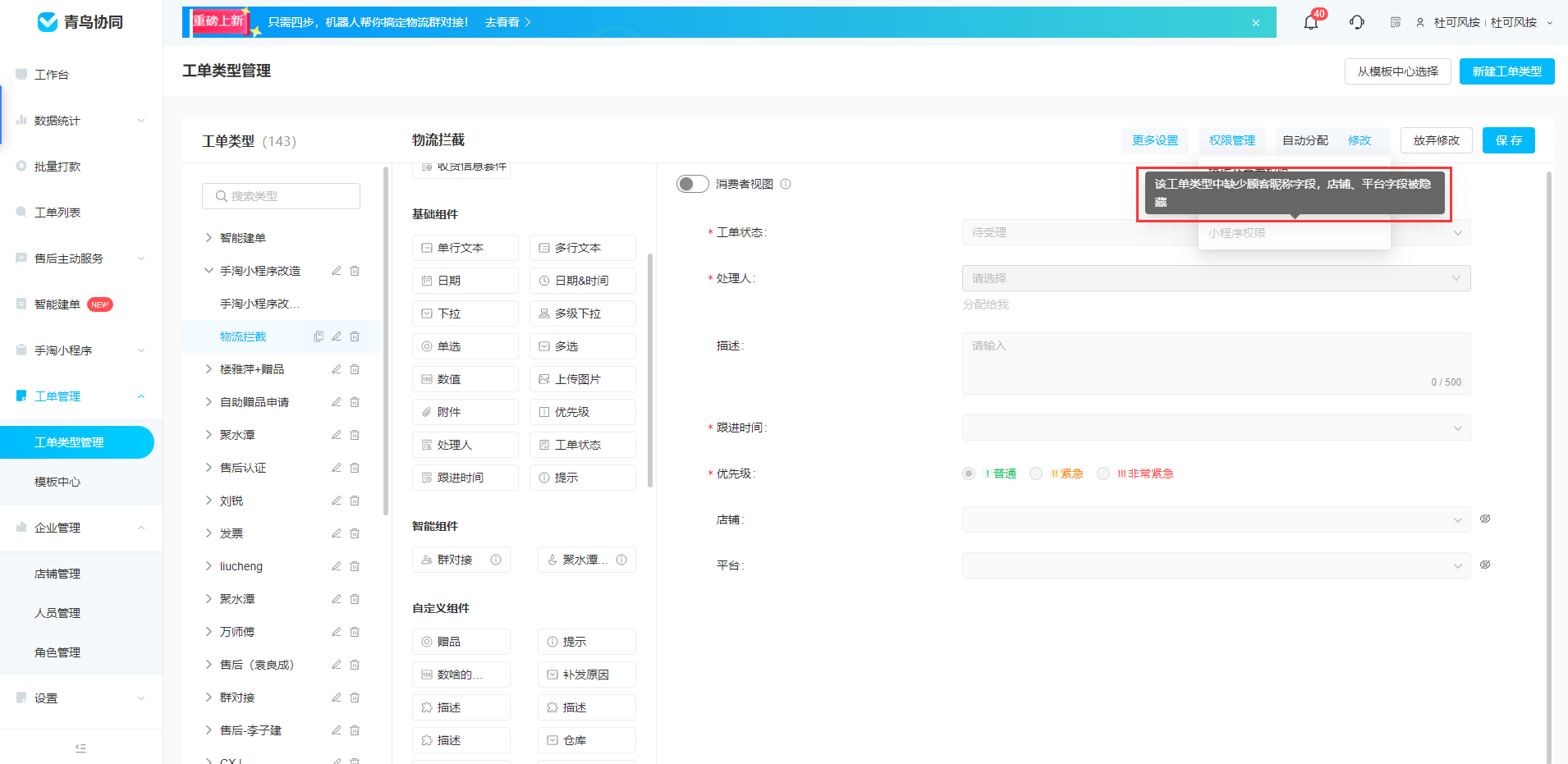Viewport: 1568px width, 764px height.
Task: Show info for 消费者视图 toggle
Action: (786, 184)
